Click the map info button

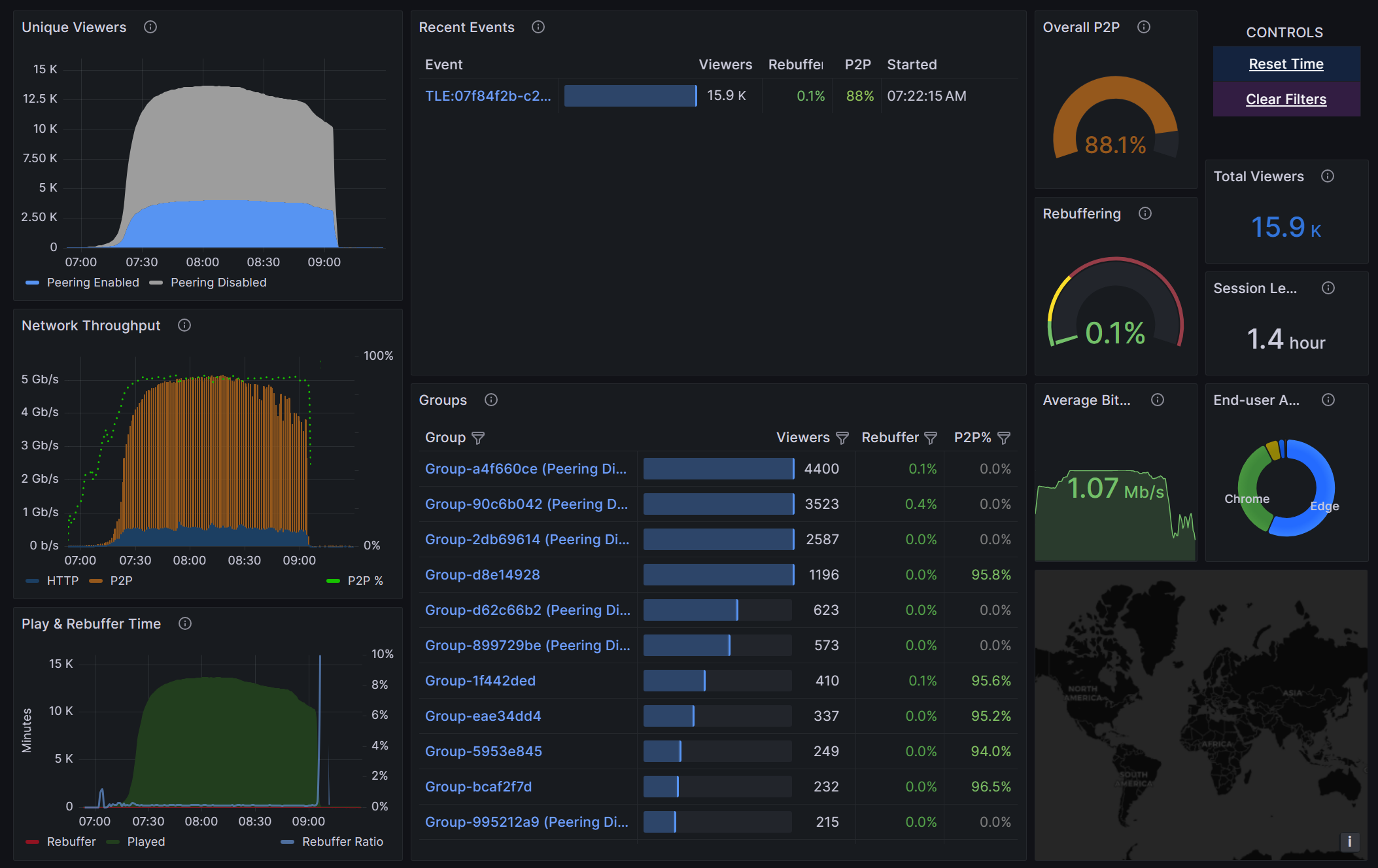coord(1349,841)
